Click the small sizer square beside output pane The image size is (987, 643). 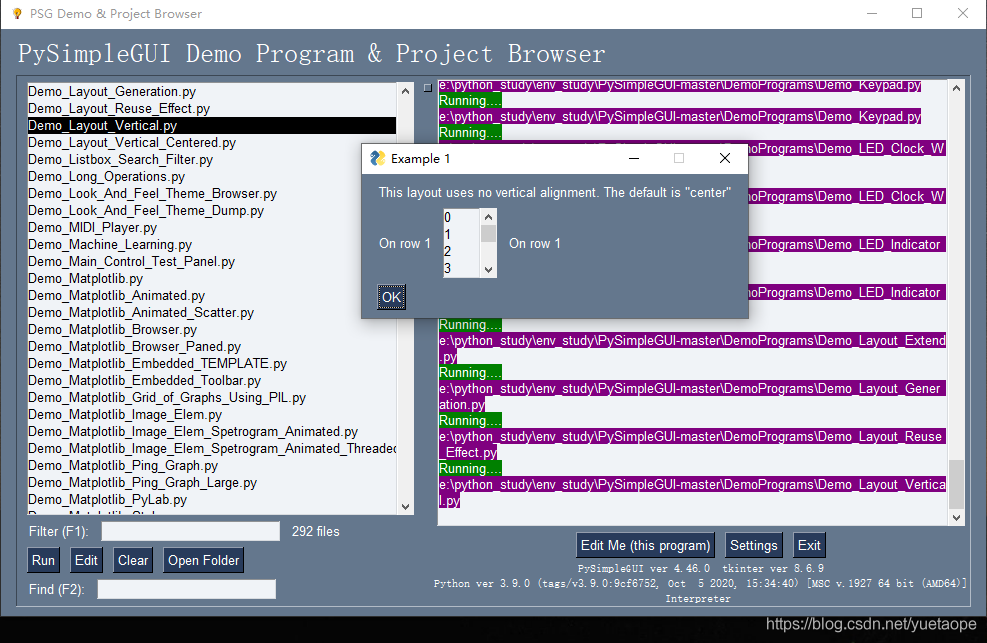[428, 88]
